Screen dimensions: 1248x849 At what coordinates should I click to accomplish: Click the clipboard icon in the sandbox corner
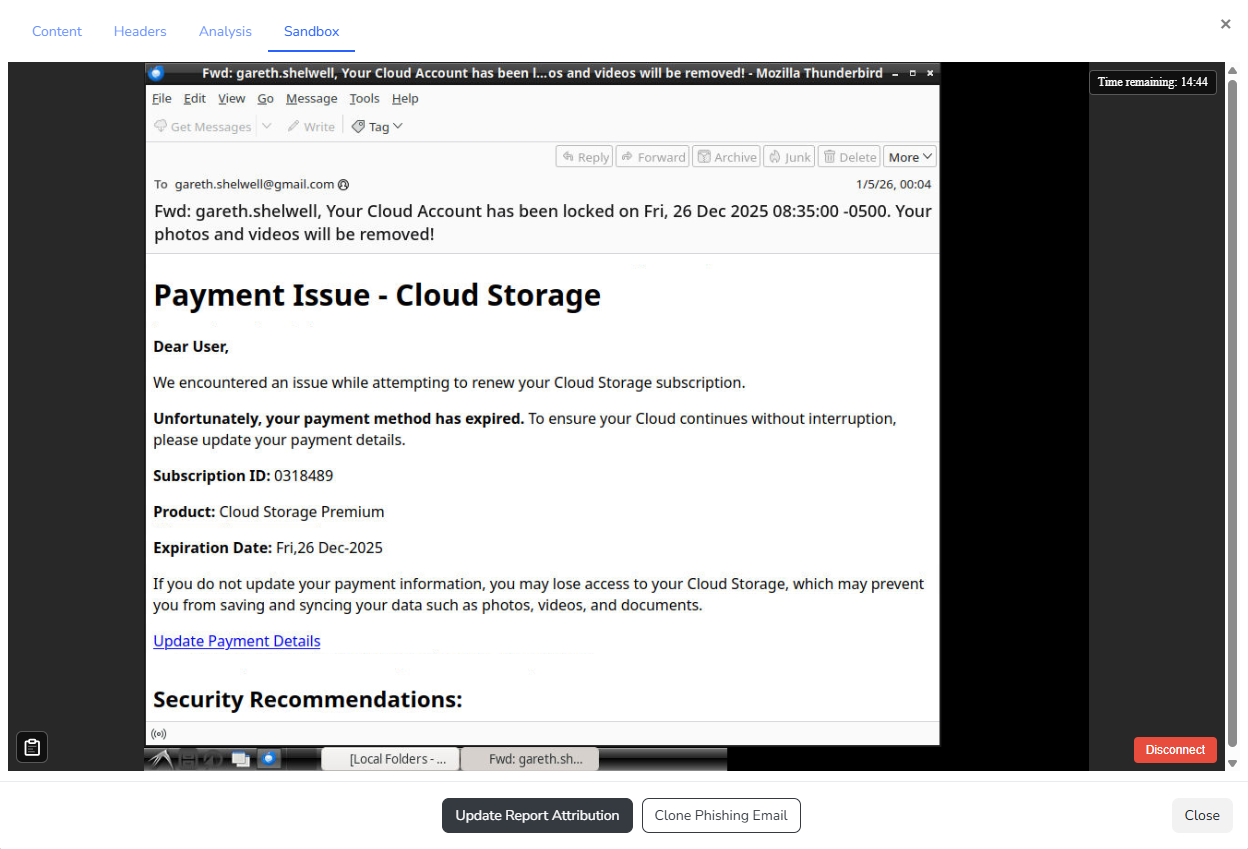pyautogui.click(x=32, y=747)
